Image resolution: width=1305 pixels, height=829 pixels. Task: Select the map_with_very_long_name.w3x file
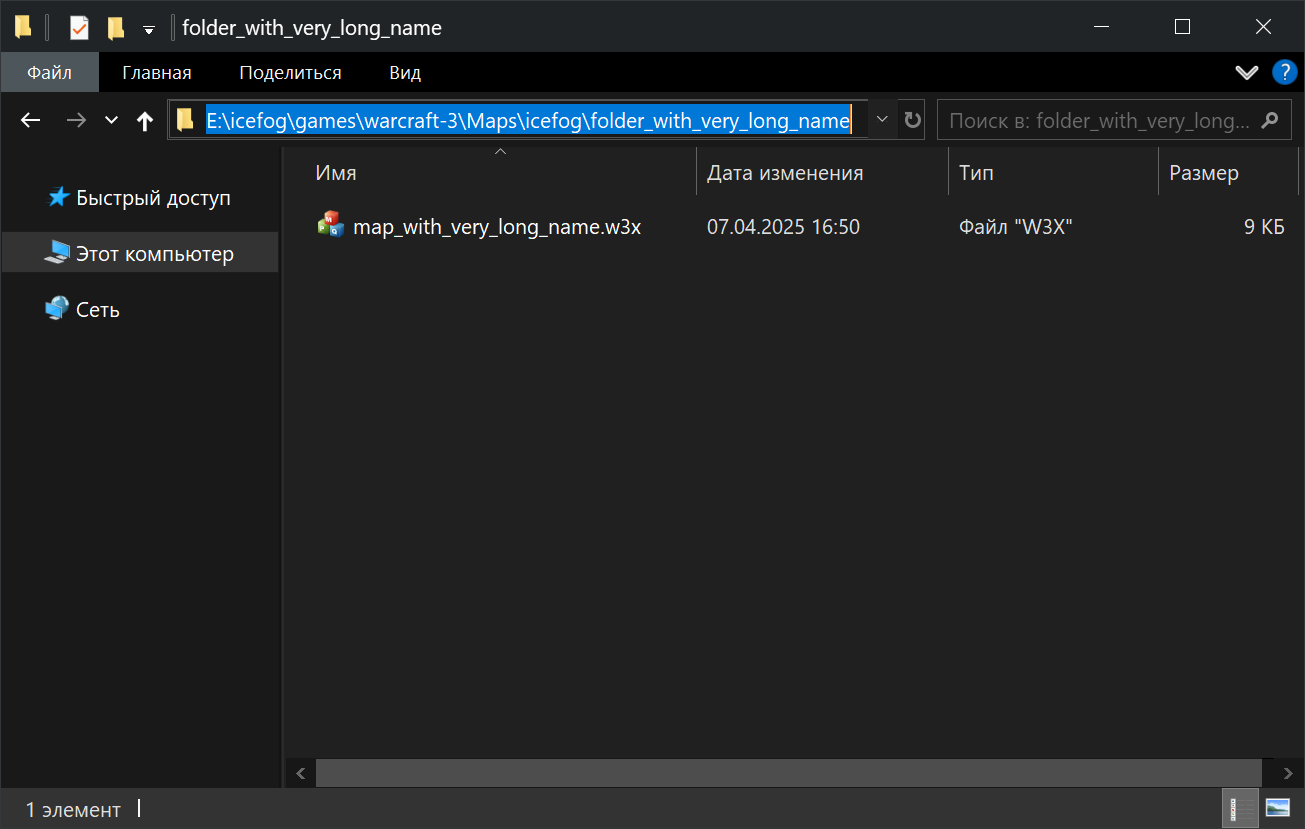[496, 227]
